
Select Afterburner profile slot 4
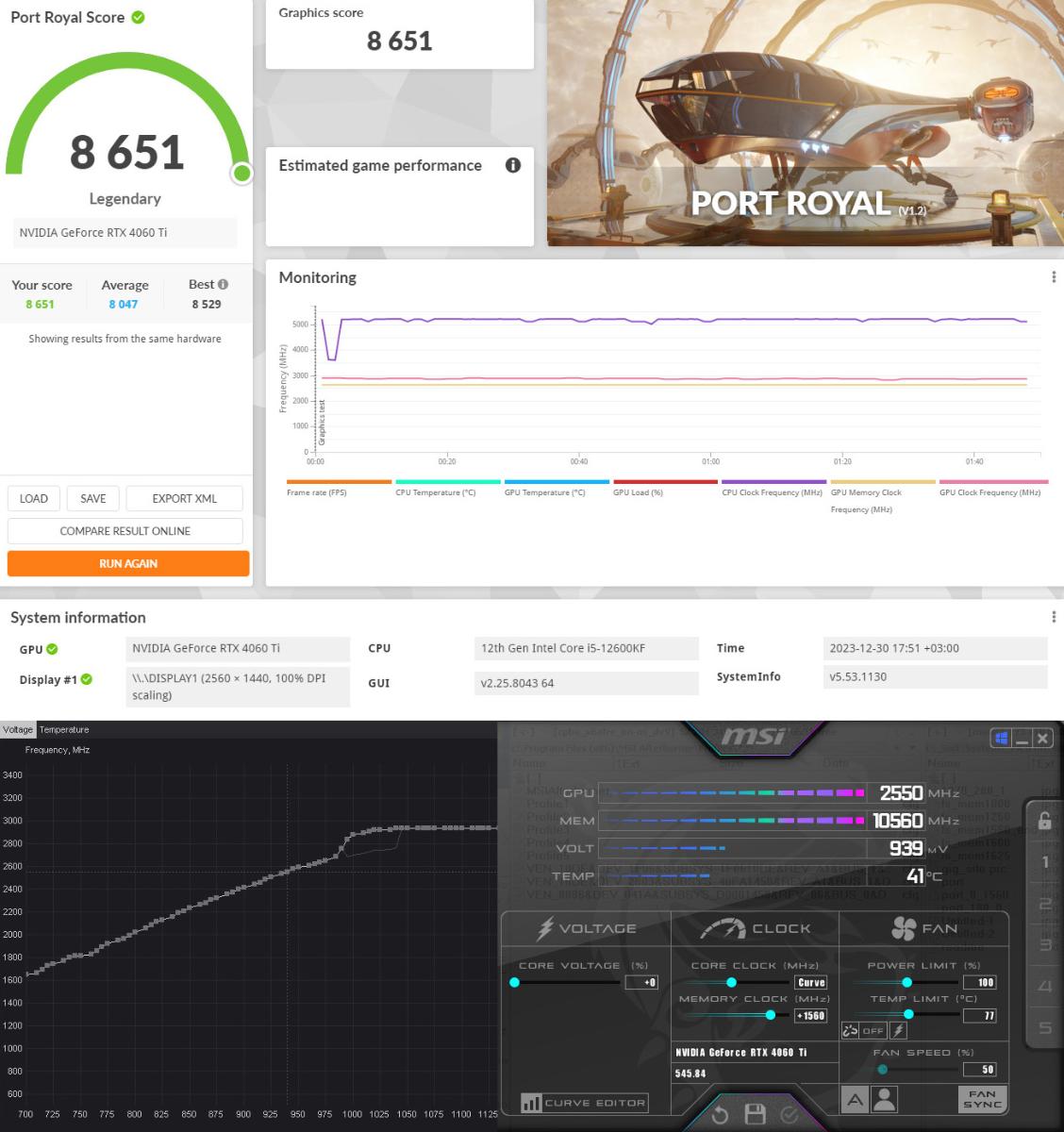[x=1044, y=987]
